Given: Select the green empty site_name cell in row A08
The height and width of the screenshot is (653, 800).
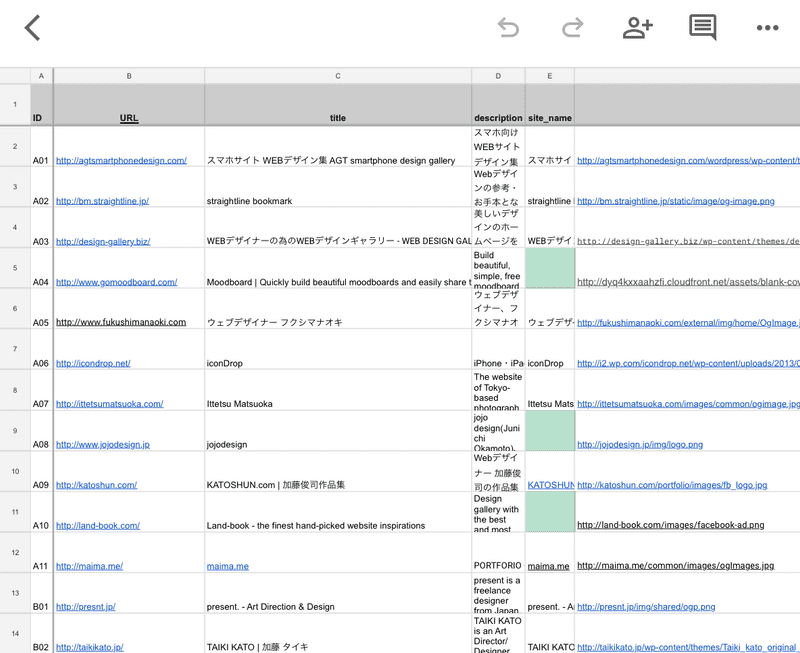Looking at the screenshot, I should [x=549, y=431].
